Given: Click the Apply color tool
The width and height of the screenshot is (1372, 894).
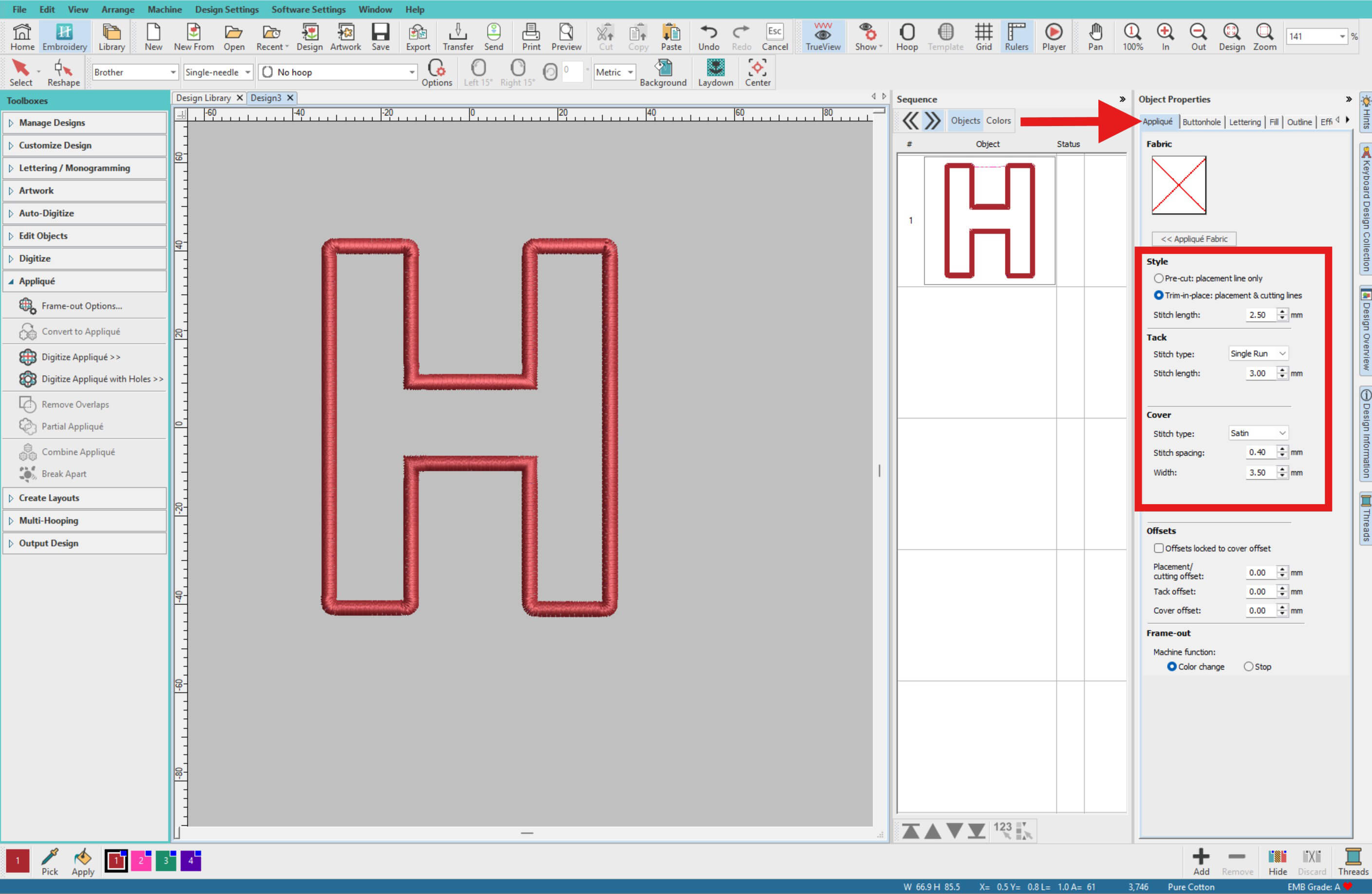Looking at the screenshot, I should pyautogui.click(x=82, y=862).
